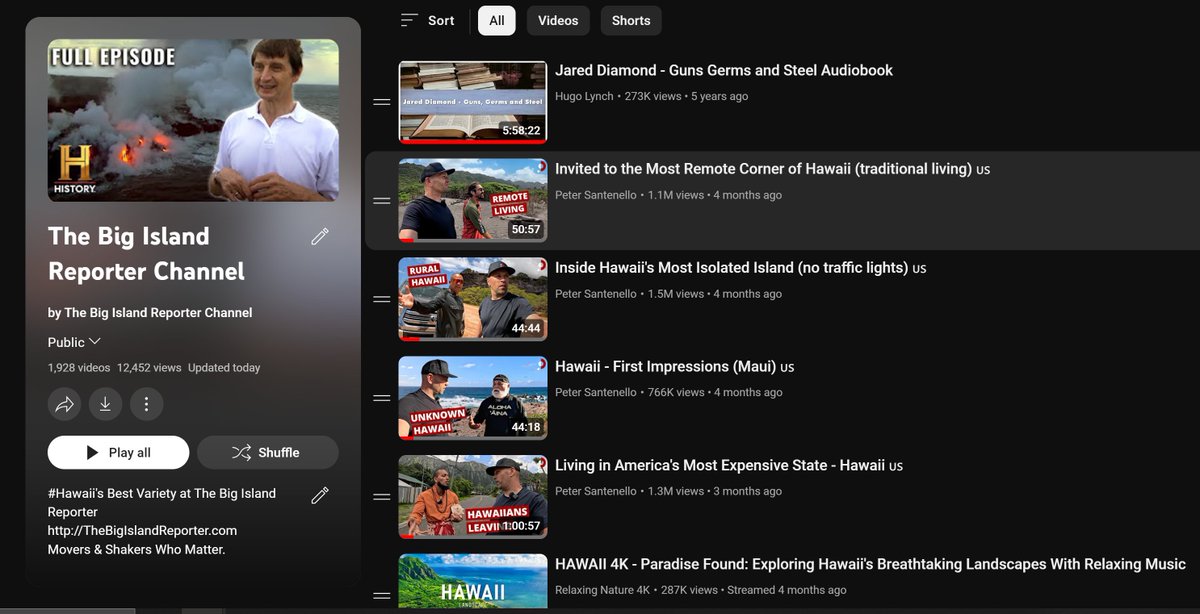Open the Sort menu
Viewport: 1200px width, 614px height.
coord(427,20)
